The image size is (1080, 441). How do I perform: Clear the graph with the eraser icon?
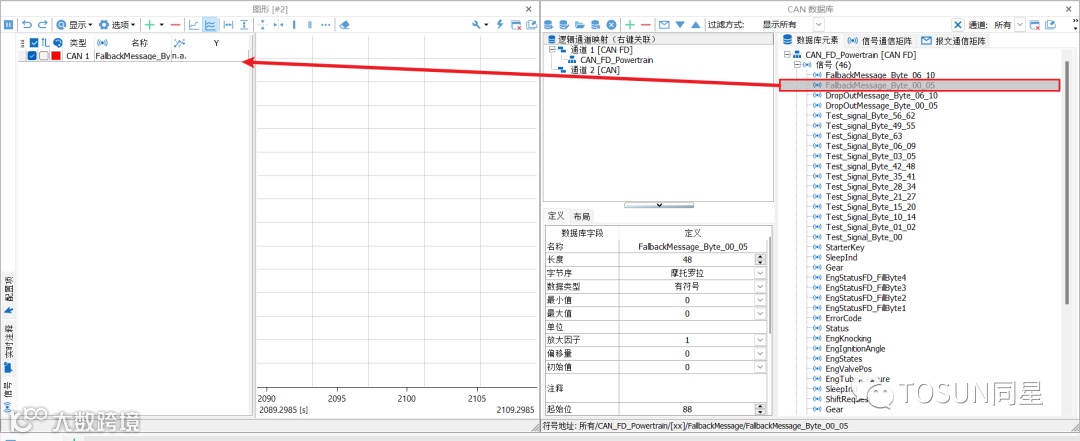point(346,24)
